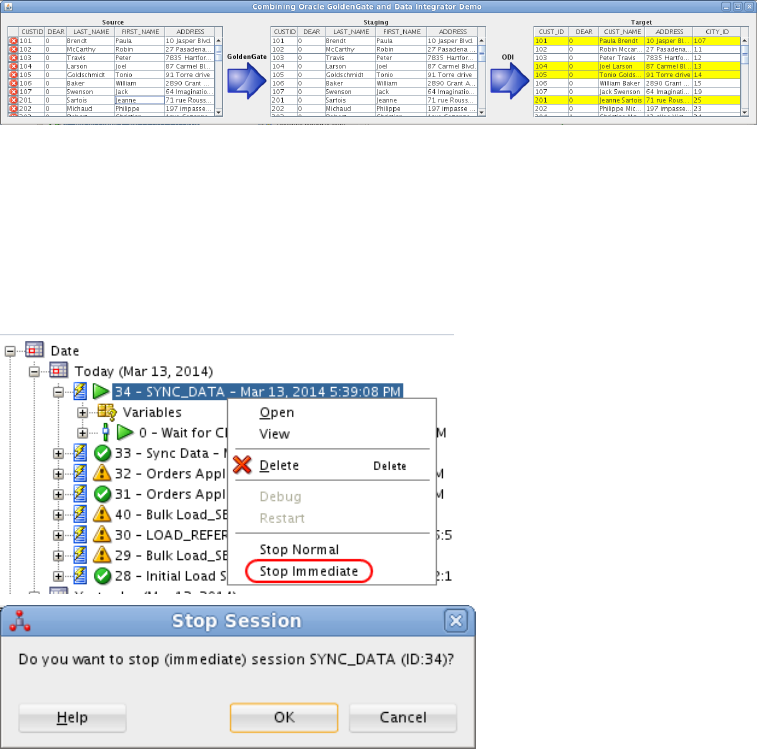Image resolution: width=757 pixels, height=749 pixels.
Task: Select session 34 - SYNC_DATA row
Action: point(257,392)
